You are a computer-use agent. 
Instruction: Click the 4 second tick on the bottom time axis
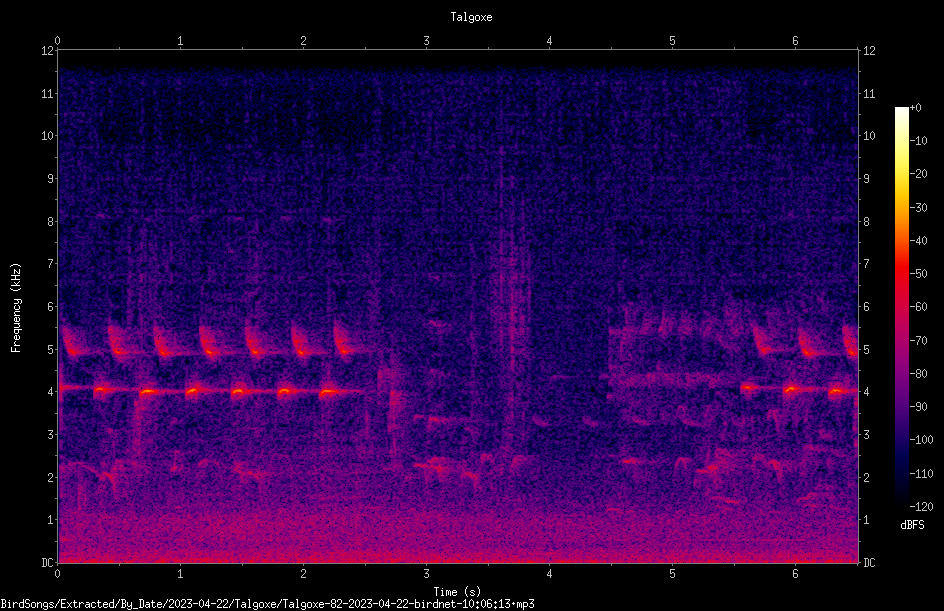550,574
